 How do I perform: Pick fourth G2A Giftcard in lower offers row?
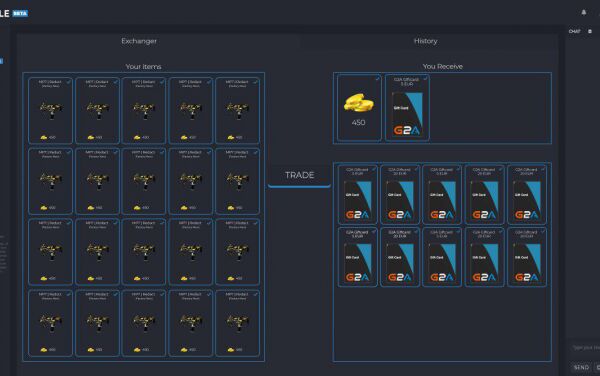[x=484, y=257]
